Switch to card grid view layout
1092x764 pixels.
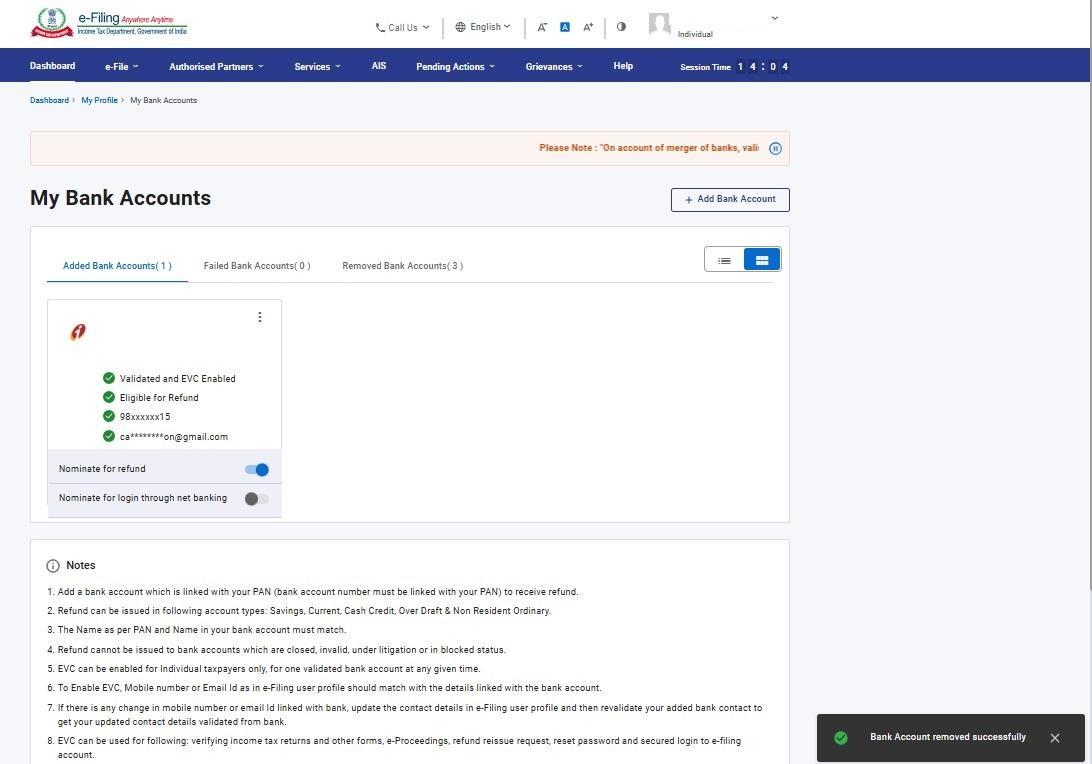[x=762, y=260]
